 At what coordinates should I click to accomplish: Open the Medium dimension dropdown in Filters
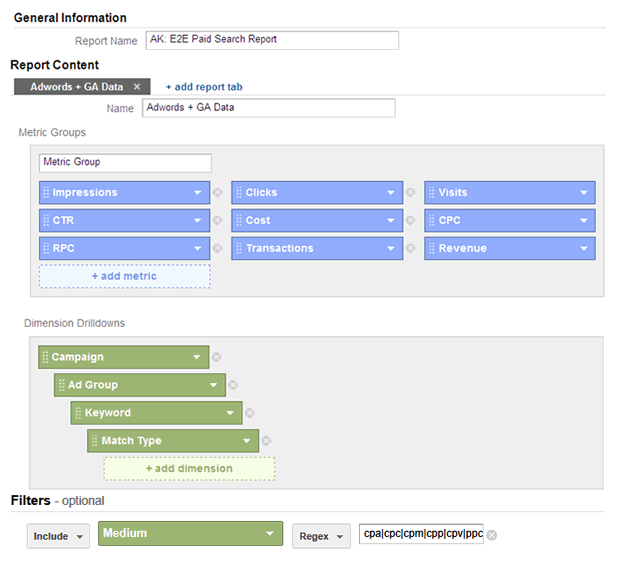tap(191, 533)
